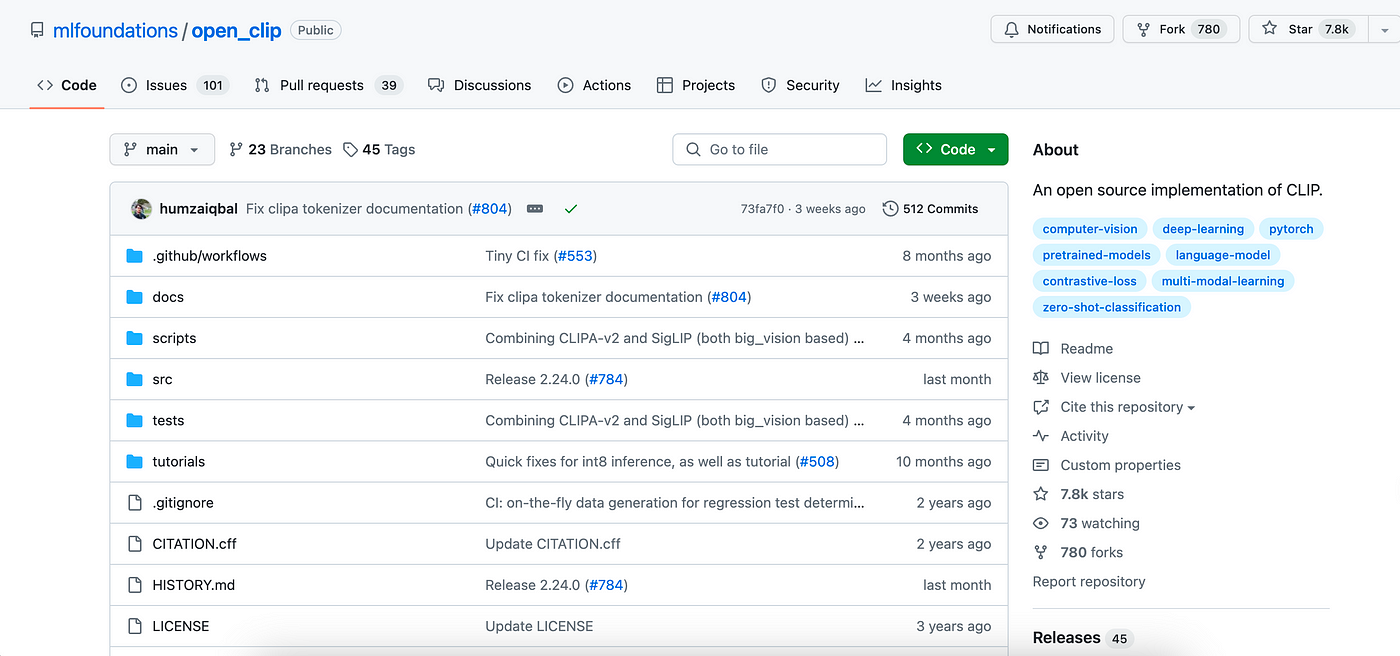Open the 'Update CITATION.cff' commit message

(x=553, y=543)
